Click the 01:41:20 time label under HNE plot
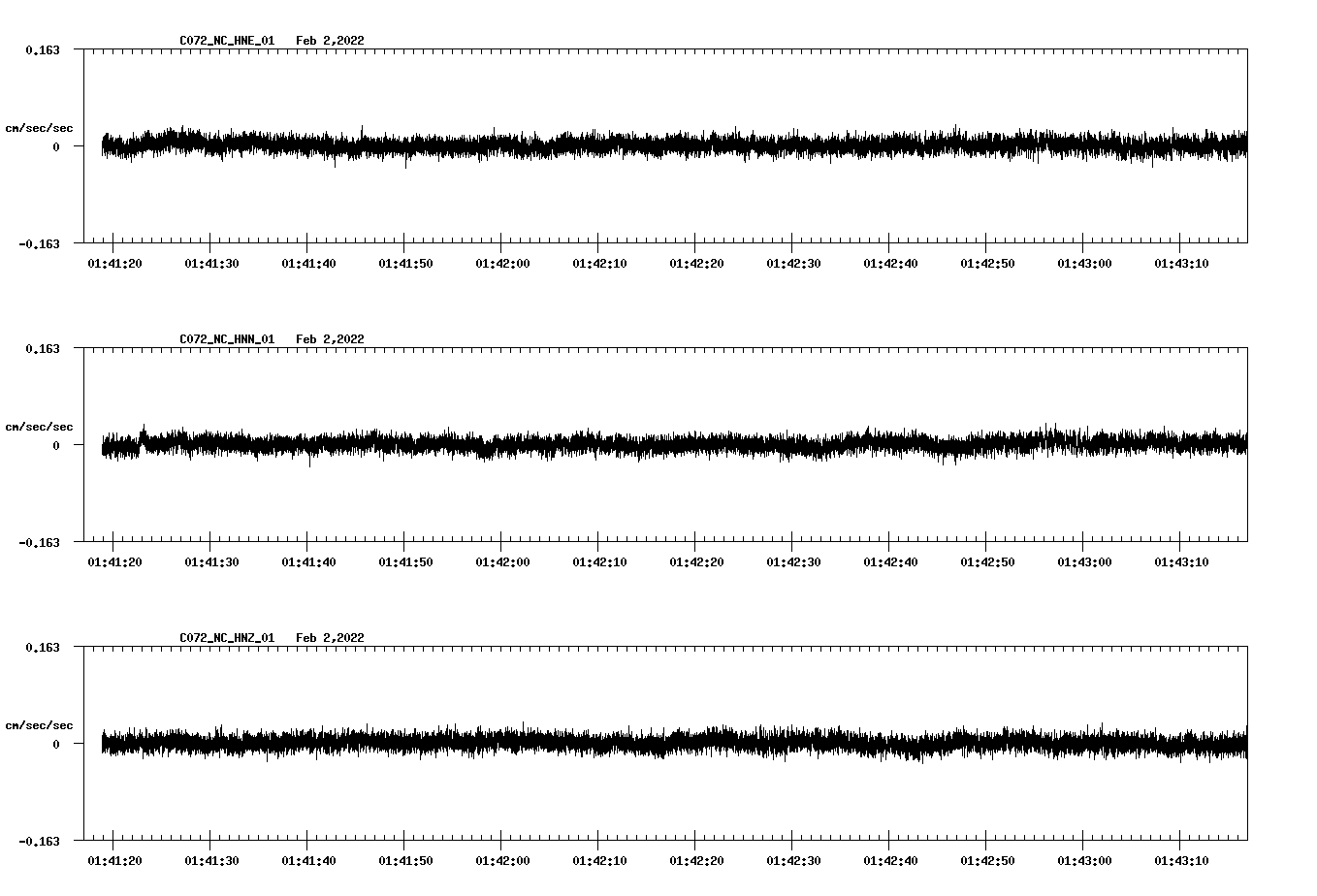This screenshot has height=896, width=1317. click(x=114, y=264)
